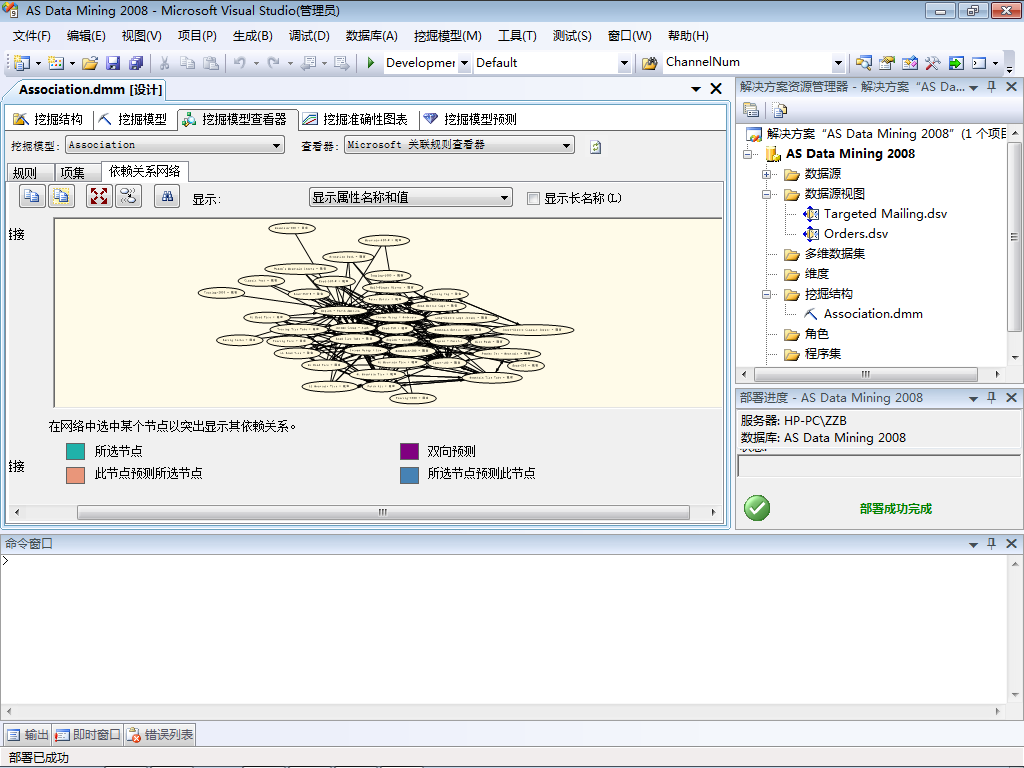Expand the 数据源 folder node
Image resolution: width=1024 pixels, height=768 pixels.
tap(766, 174)
